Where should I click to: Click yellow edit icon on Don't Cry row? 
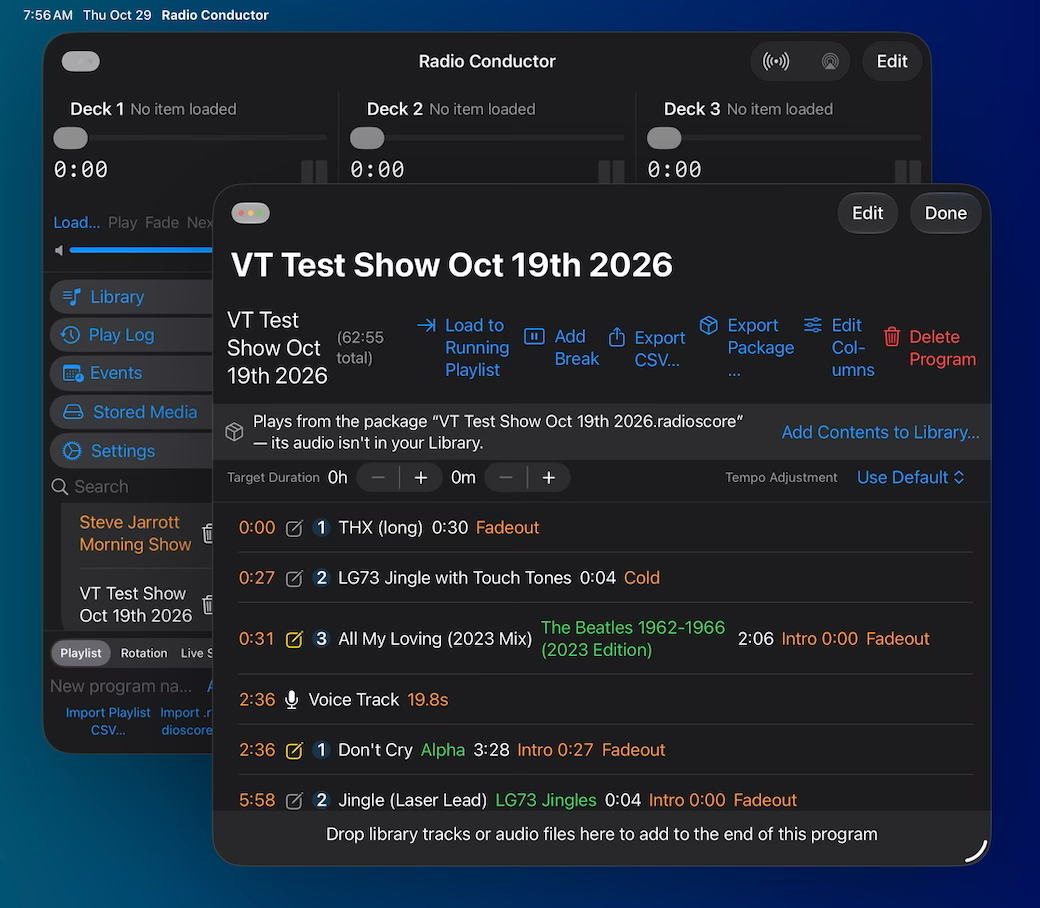point(294,750)
